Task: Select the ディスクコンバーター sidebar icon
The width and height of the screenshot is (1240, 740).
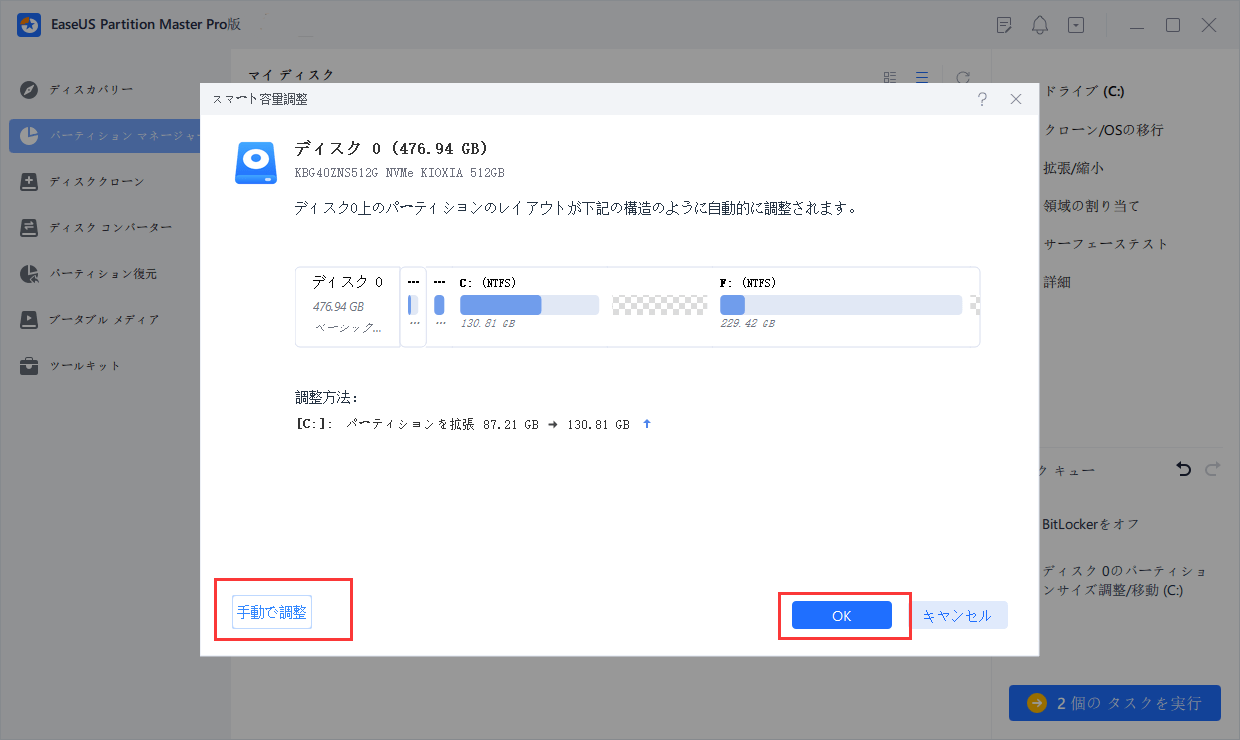Action: coord(28,227)
